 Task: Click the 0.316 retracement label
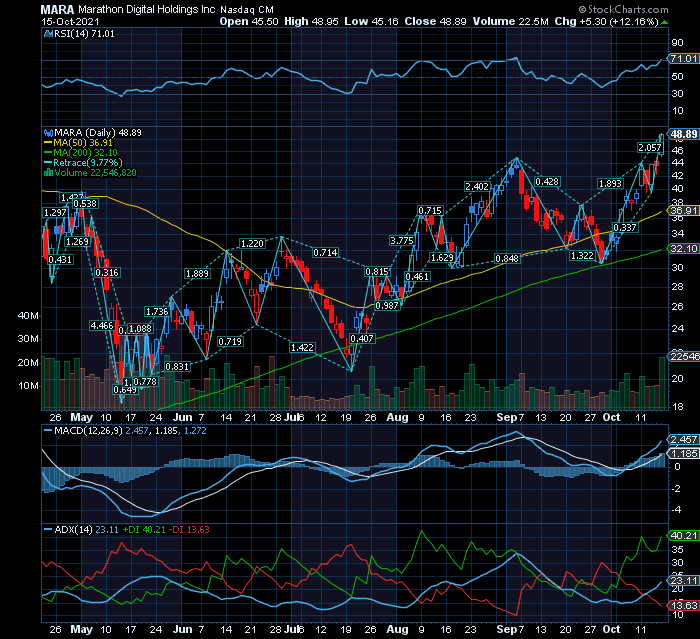pos(107,273)
